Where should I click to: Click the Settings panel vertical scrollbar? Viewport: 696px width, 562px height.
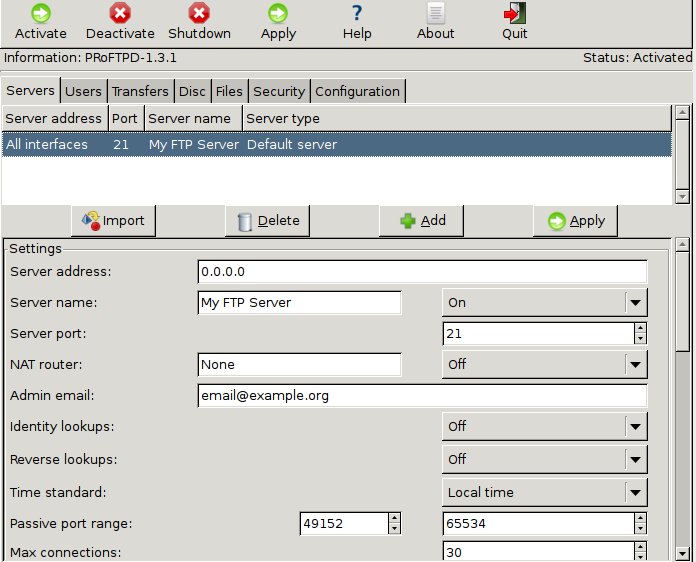click(x=682, y=400)
